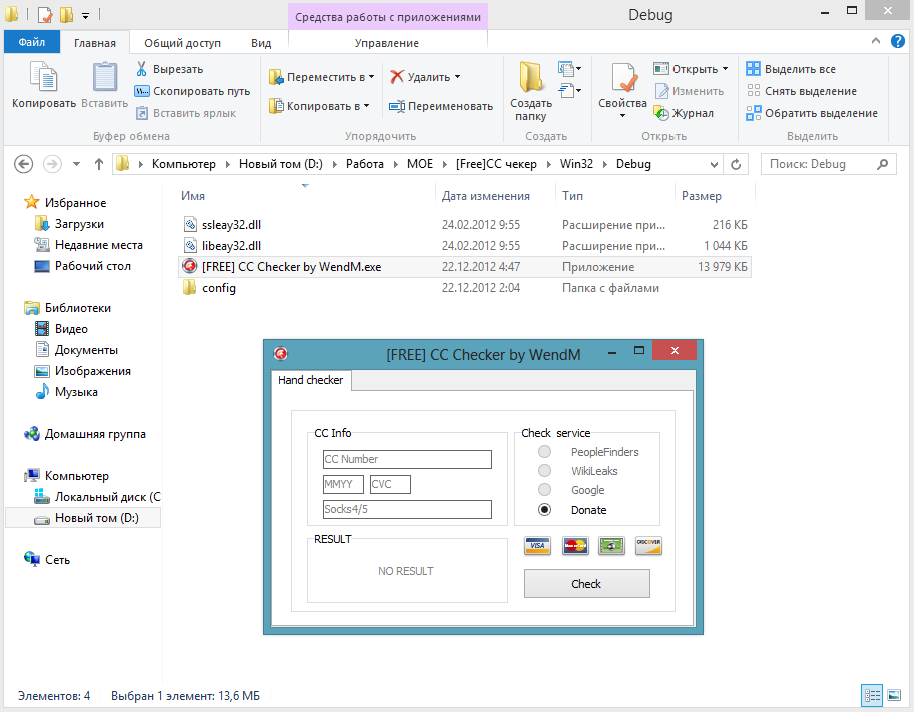Click Copy path (Скопировать путь)
Image resolution: width=914 pixels, height=712 pixels.
click(x=192, y=91)
